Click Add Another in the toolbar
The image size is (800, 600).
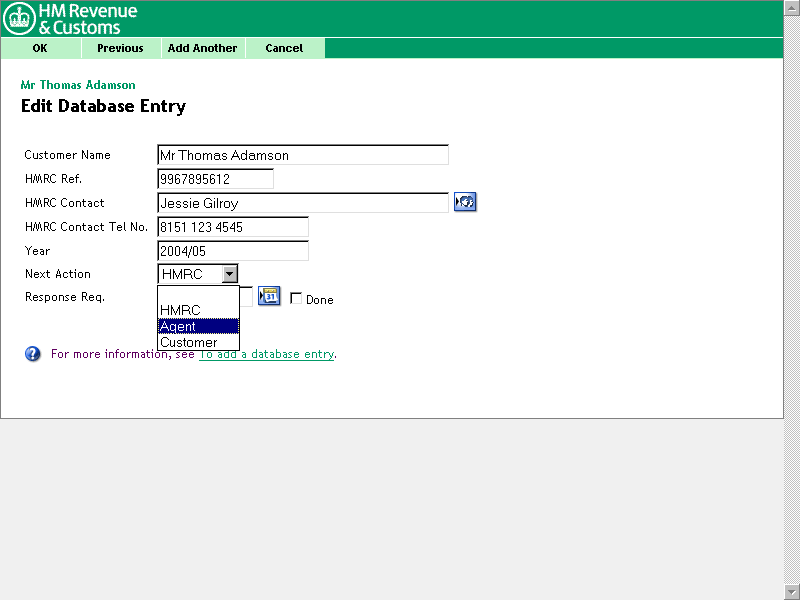point(202,48)
